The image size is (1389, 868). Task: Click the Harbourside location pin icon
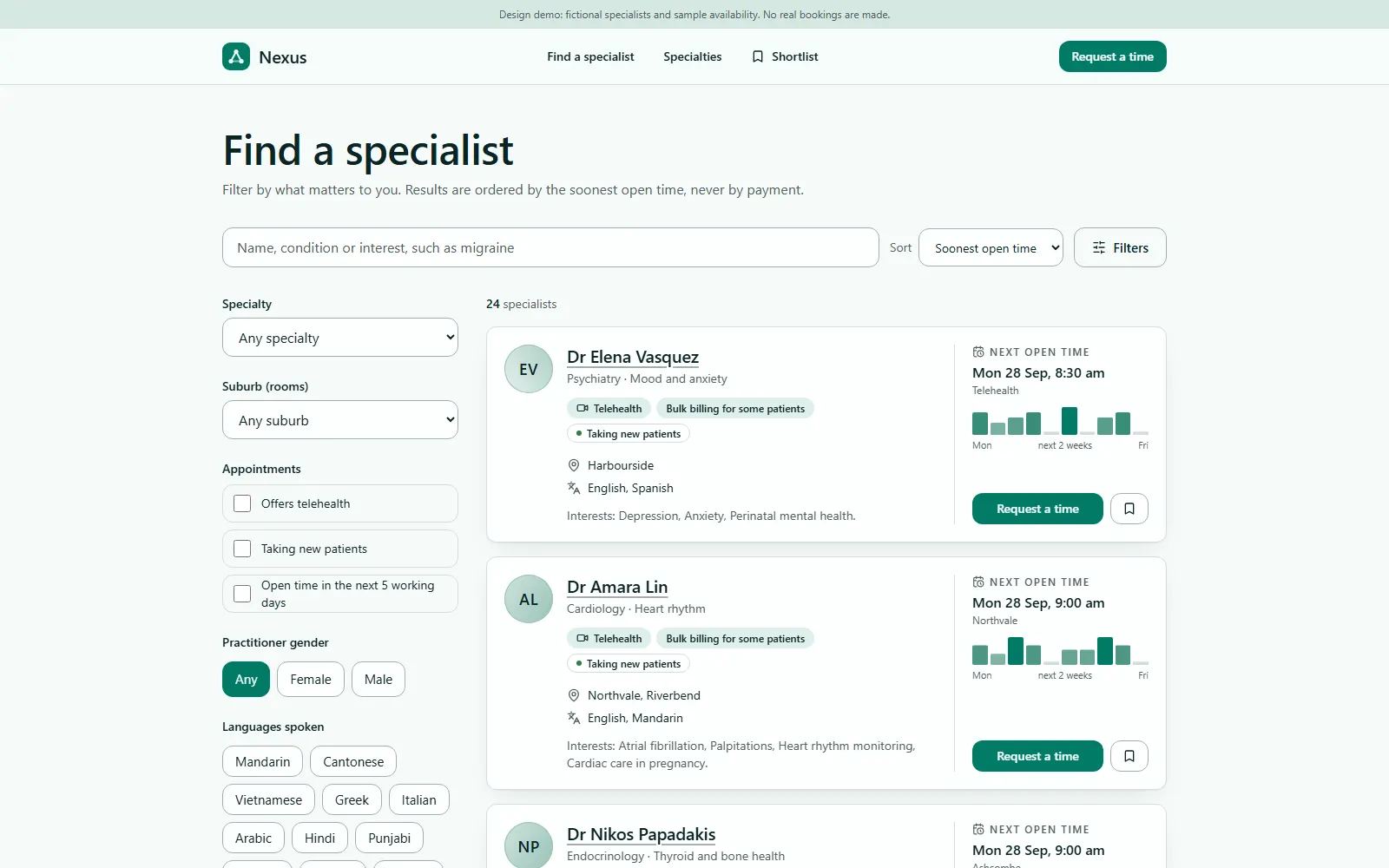pos(574,465)
